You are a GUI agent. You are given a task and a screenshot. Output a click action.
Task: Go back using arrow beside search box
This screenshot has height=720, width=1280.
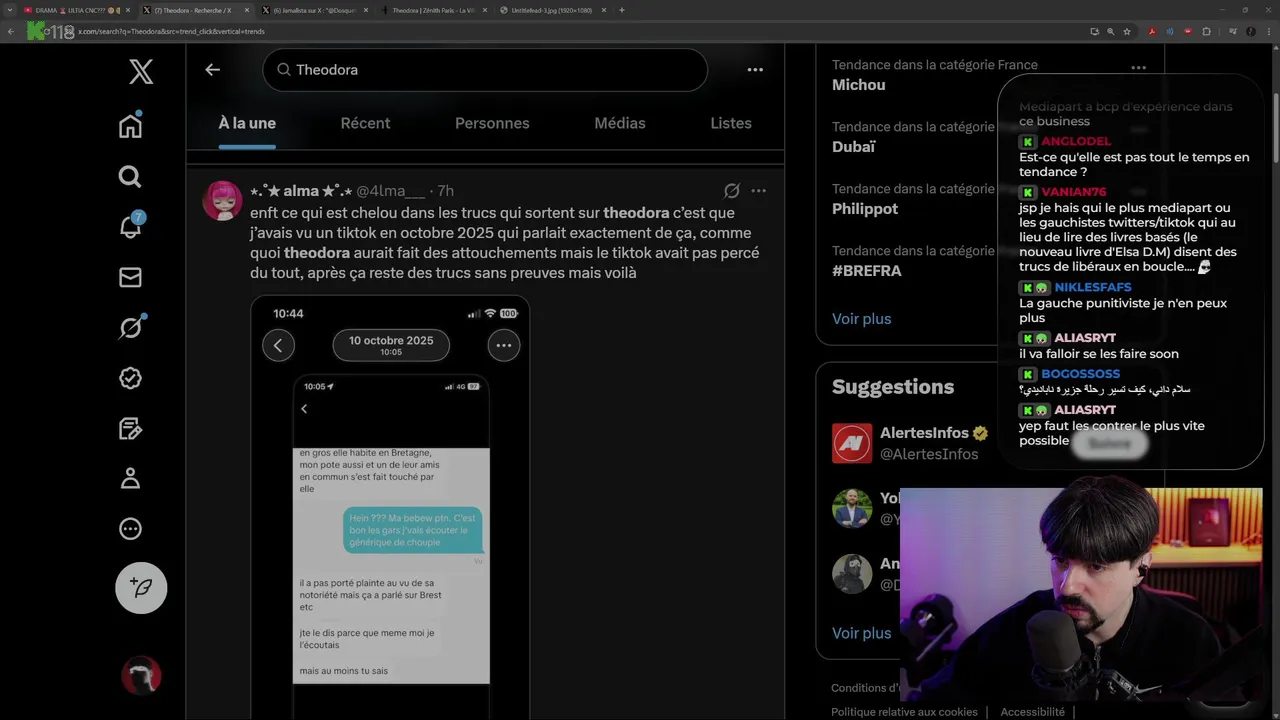click(212, 70)
